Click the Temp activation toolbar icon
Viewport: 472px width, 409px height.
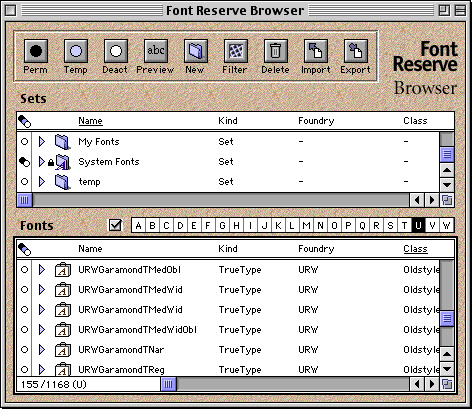coord(76,51)
